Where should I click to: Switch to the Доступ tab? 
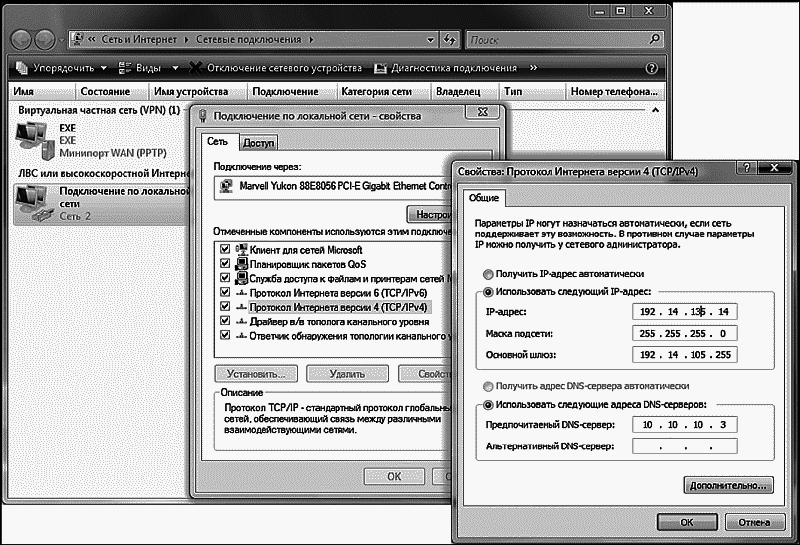click(x=258, y=143)
